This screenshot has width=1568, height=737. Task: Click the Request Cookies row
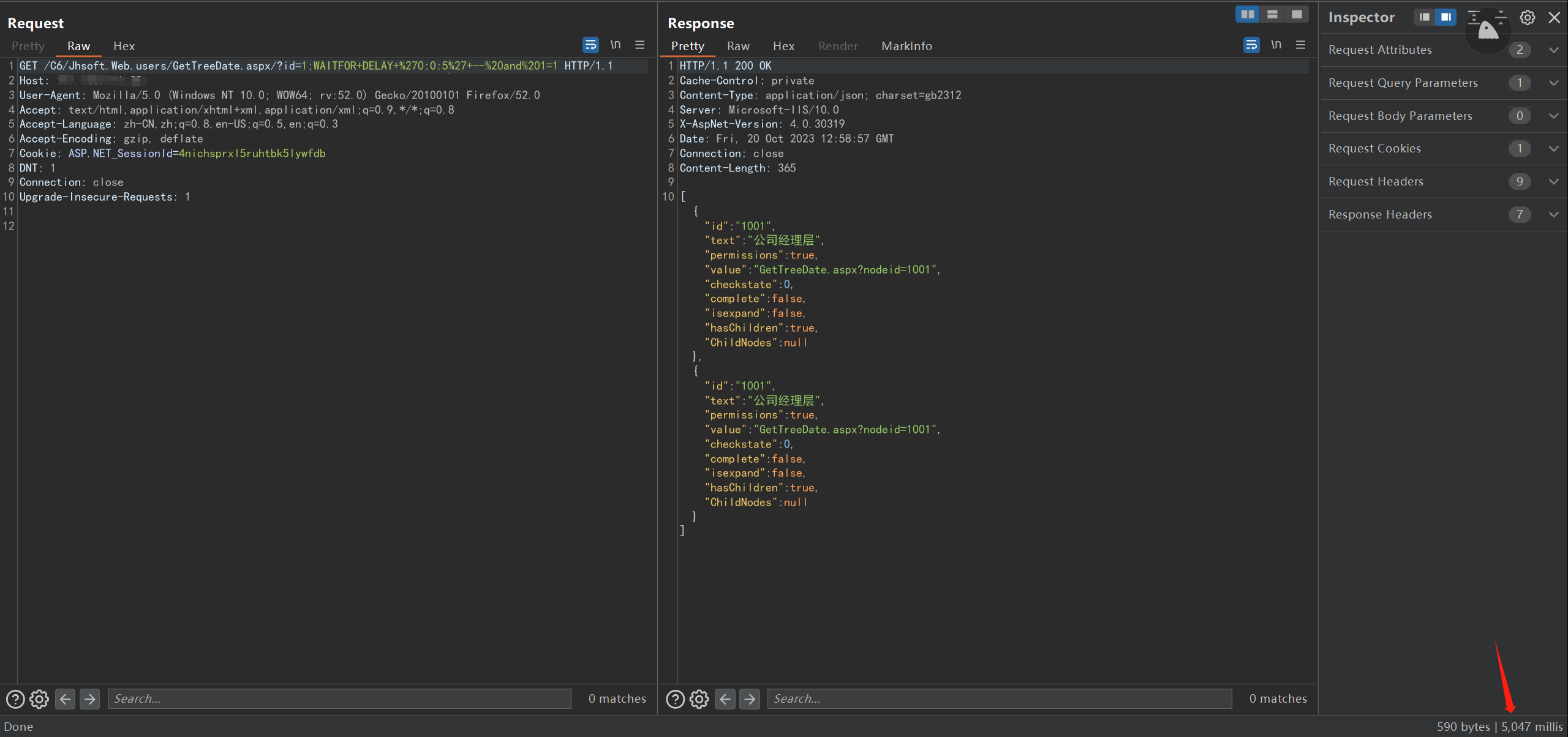(x=1374, y=148)
